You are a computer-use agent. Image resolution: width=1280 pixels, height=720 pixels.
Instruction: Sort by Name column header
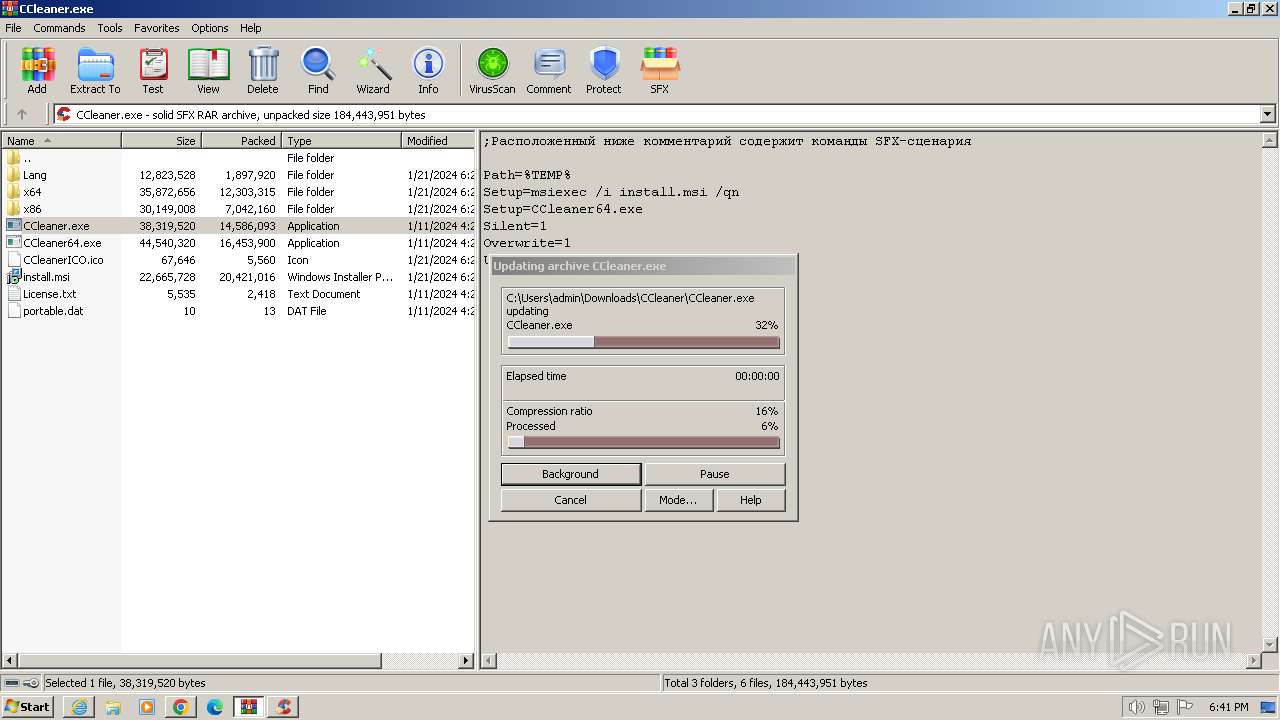[62, 141]
